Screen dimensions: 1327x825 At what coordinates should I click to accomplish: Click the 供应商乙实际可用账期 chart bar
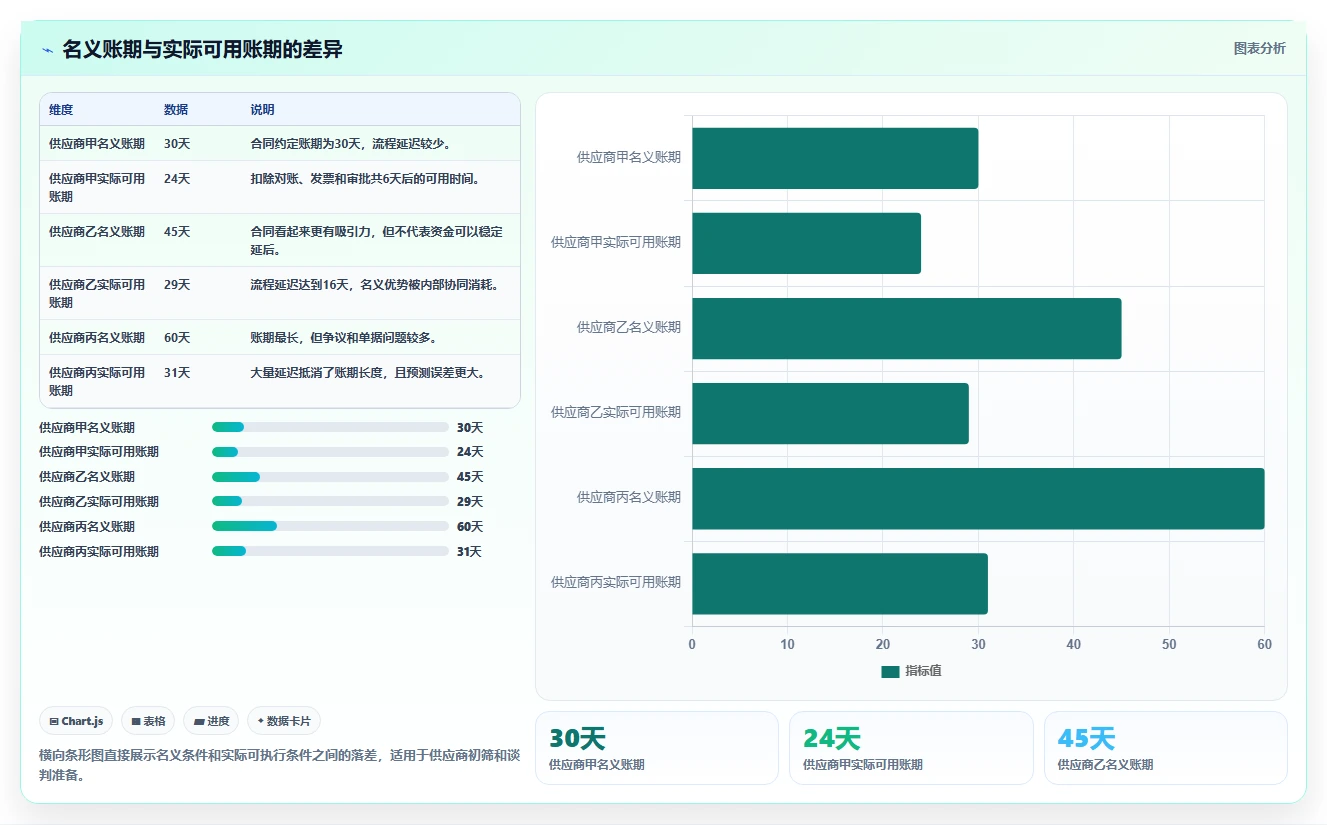click(x=830, y=413)
